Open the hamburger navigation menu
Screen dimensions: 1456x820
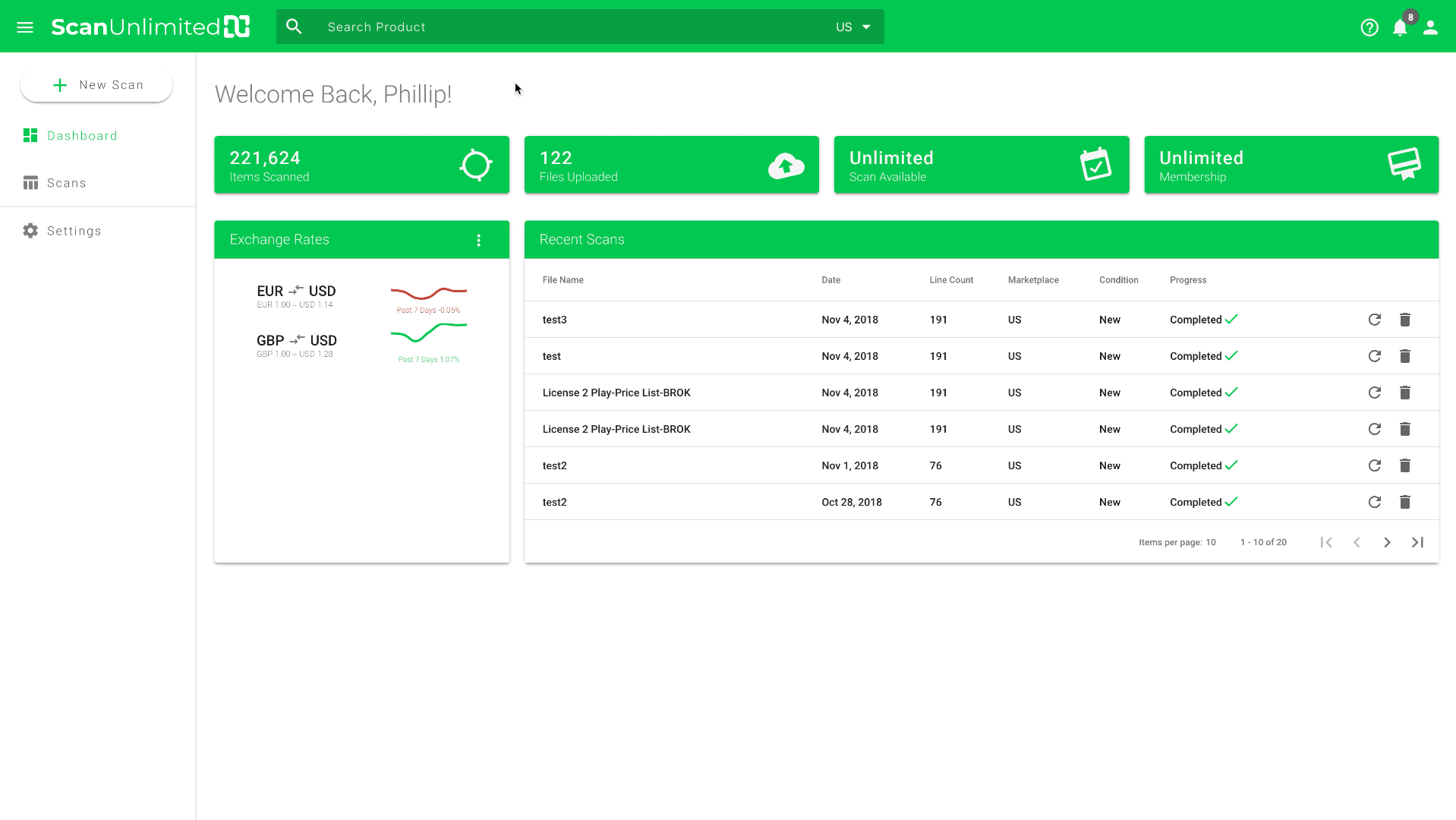25,27
